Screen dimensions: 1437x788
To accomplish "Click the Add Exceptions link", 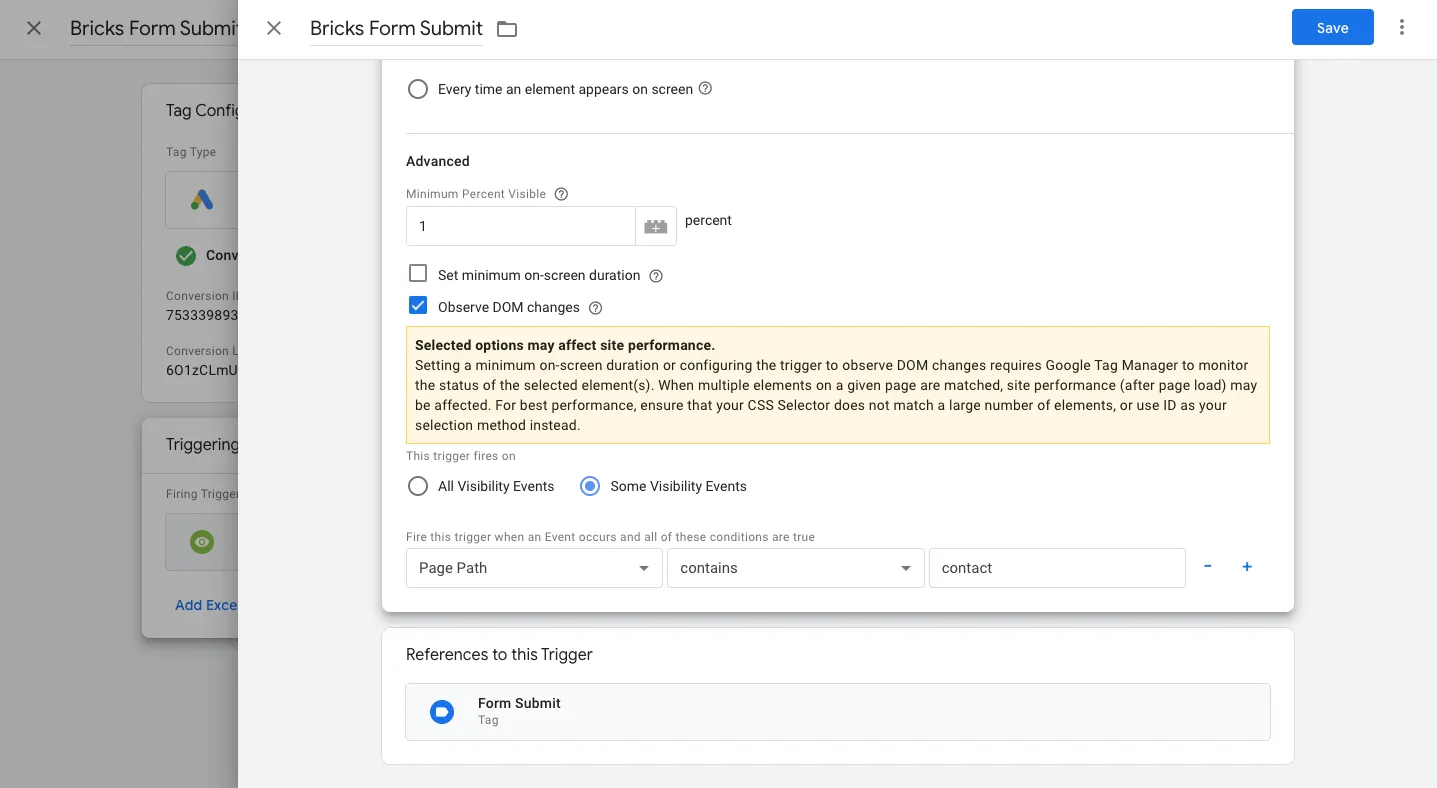I will tap(207, 605).
